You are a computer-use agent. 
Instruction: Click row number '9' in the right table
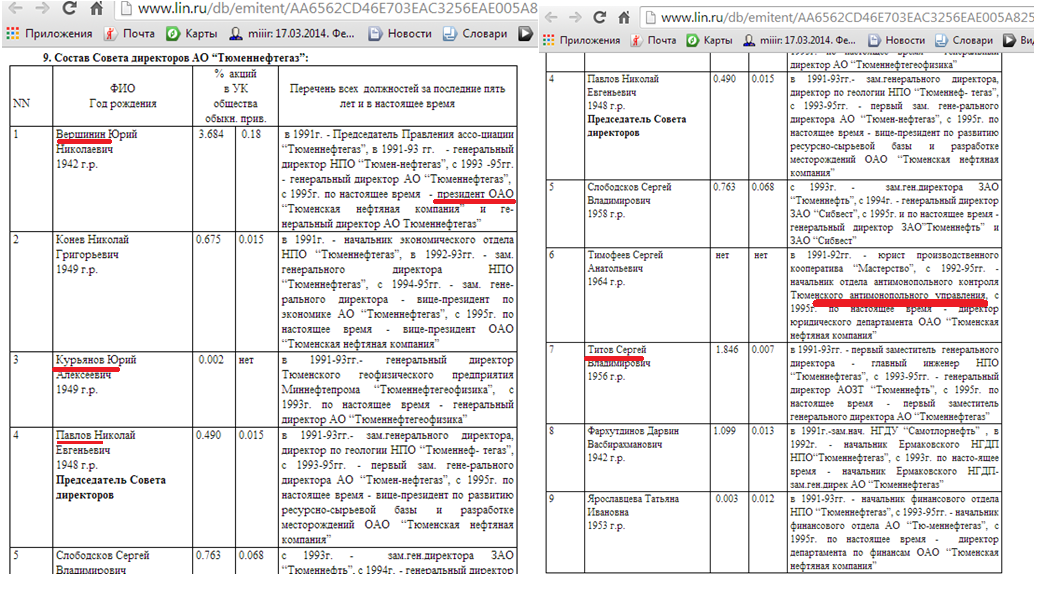(552, 499)
